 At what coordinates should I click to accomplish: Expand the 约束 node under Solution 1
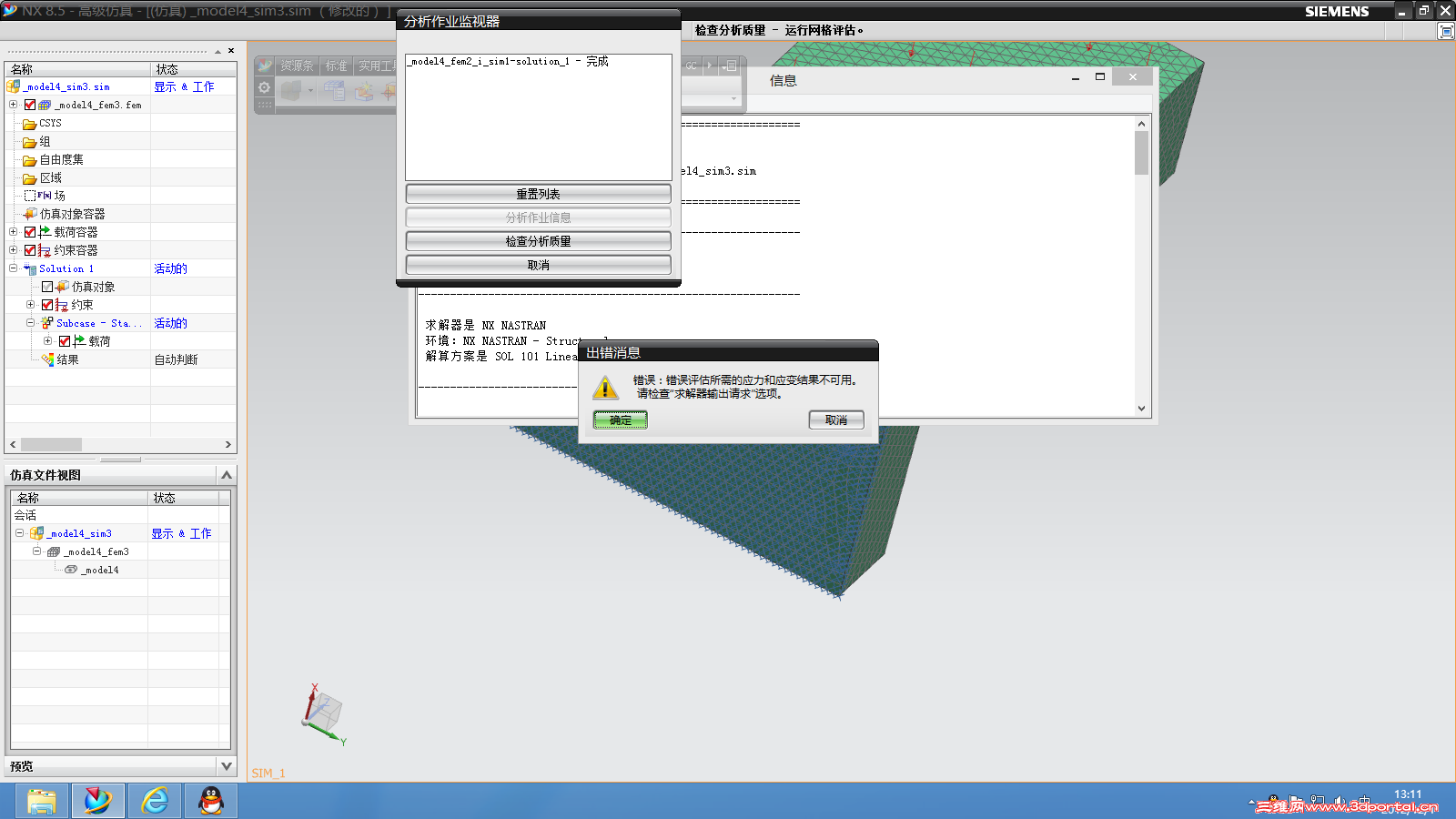pyautogui.click(x=31, y=305)
